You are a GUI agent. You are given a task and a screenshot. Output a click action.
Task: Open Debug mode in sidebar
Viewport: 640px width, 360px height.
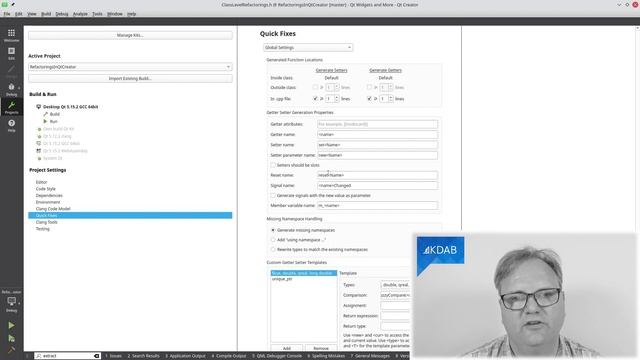coord(11,89)
